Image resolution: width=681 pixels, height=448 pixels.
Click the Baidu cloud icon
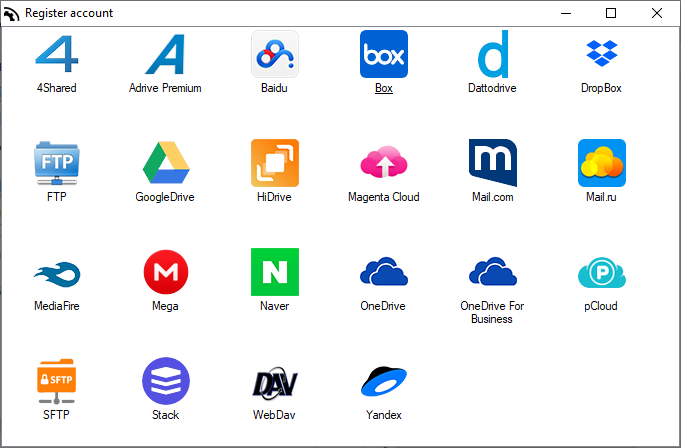tap(274, 54)
